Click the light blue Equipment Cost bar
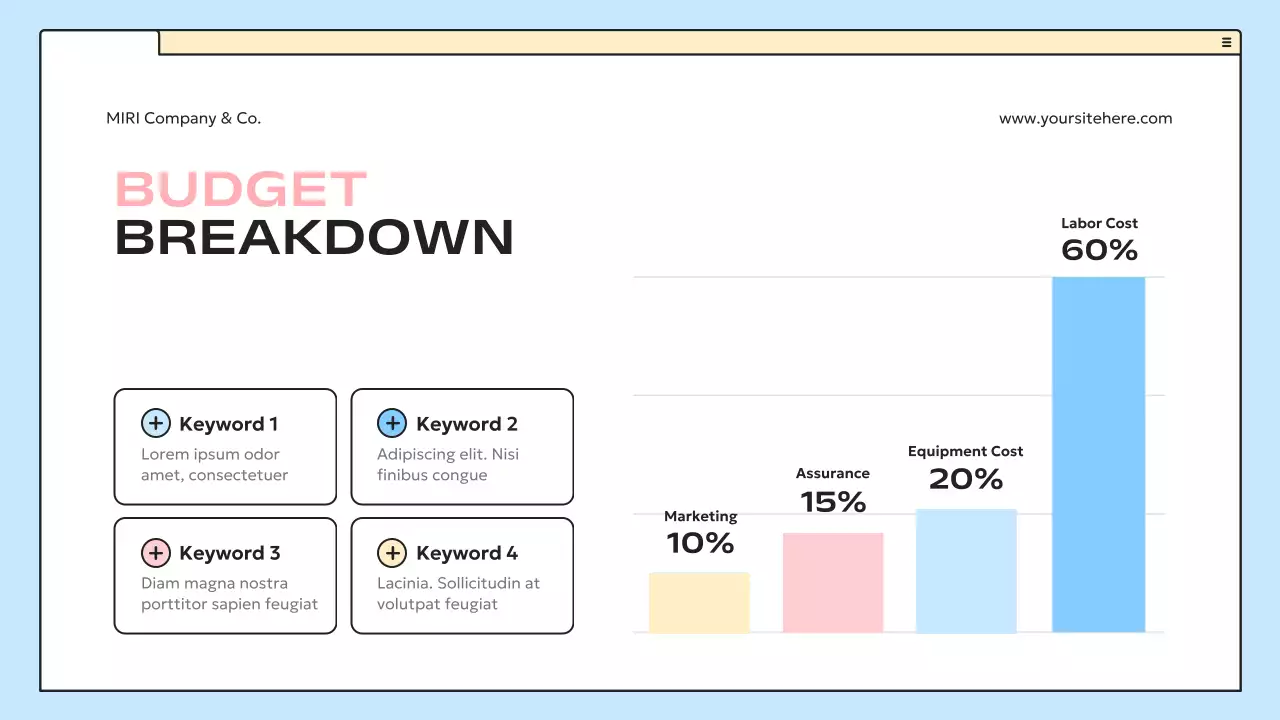The height and width of the screenshot is (720, 1280). 966,570
